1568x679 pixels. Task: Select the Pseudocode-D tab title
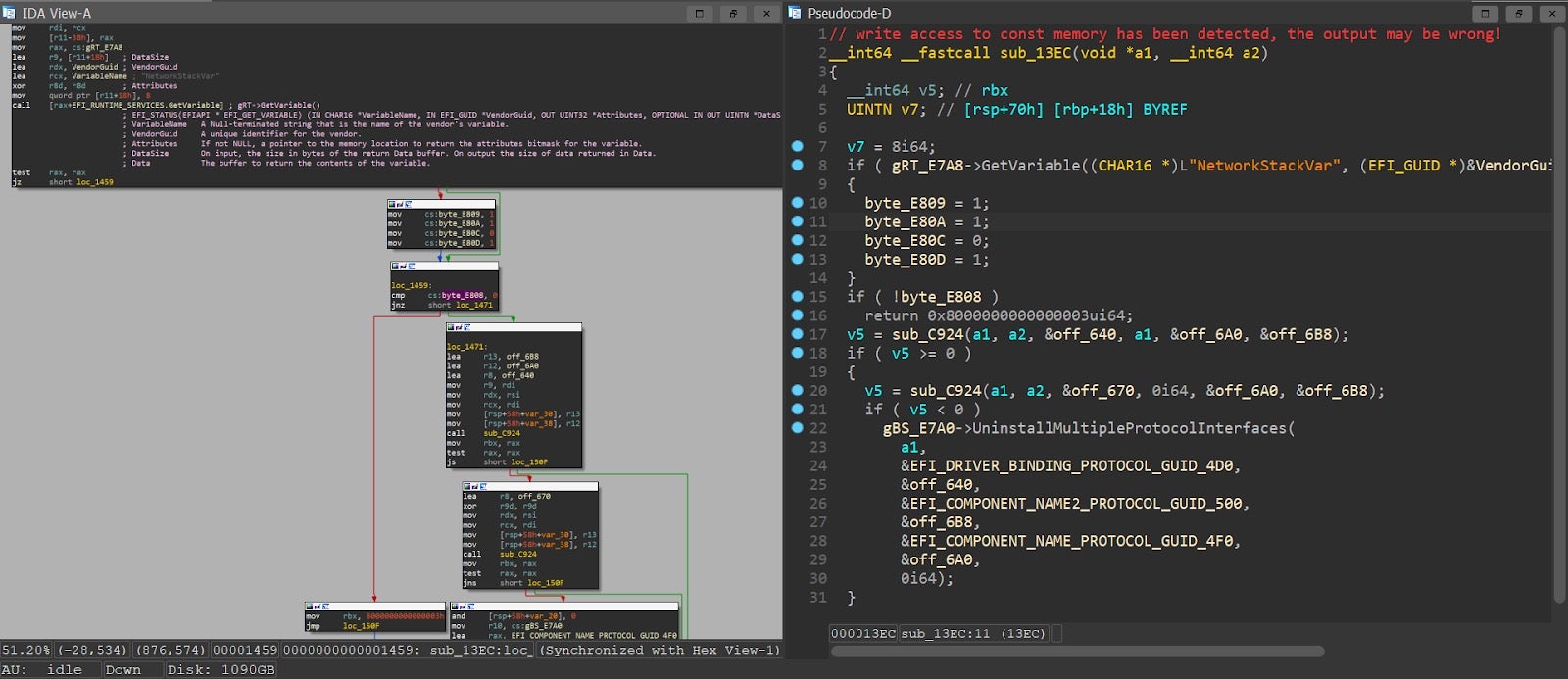pyautogui.click(x=849, y=13)
